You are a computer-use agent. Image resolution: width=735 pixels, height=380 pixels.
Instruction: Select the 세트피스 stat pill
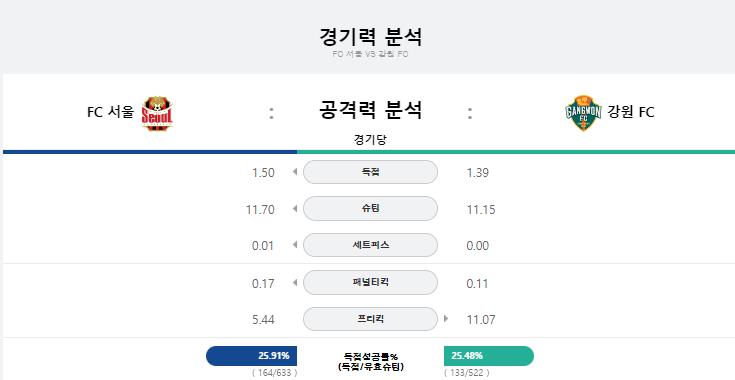tap(370, 245)
